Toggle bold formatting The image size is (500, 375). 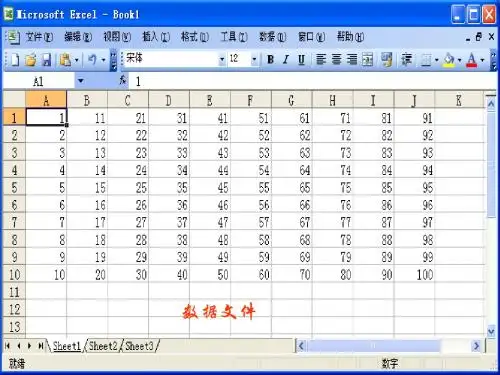coord(271,60)
